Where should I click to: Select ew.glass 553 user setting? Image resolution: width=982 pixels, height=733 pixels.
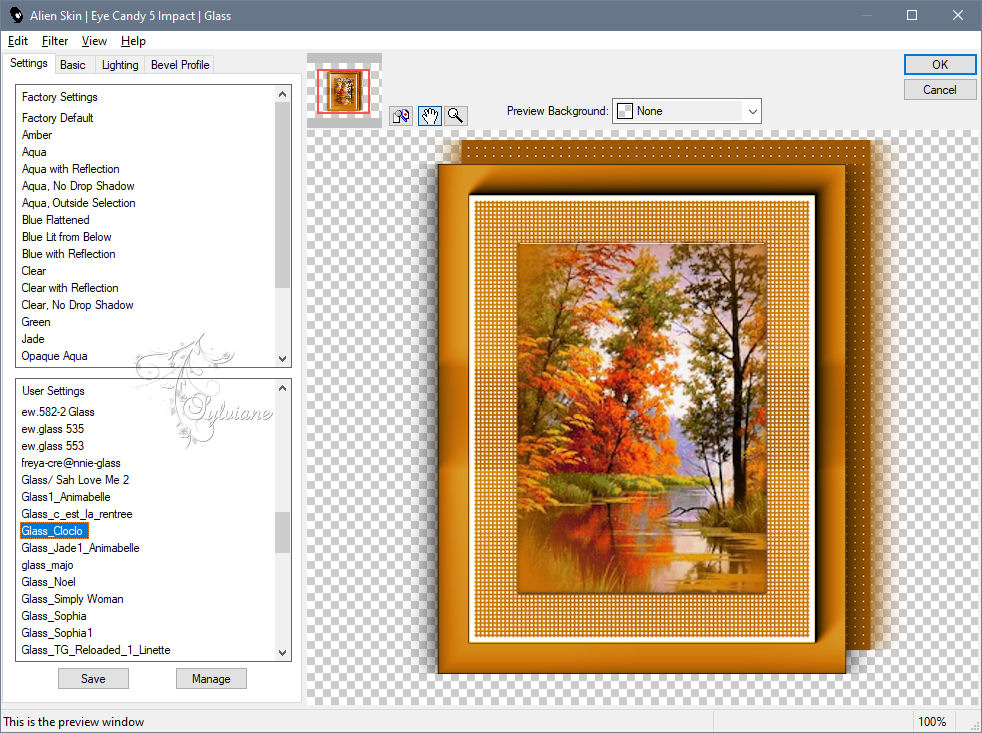coord(53,445)
